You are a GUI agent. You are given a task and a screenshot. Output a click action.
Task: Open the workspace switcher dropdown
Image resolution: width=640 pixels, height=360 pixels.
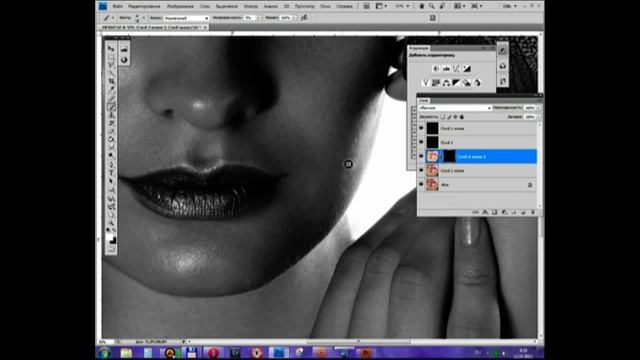(510, 6)
